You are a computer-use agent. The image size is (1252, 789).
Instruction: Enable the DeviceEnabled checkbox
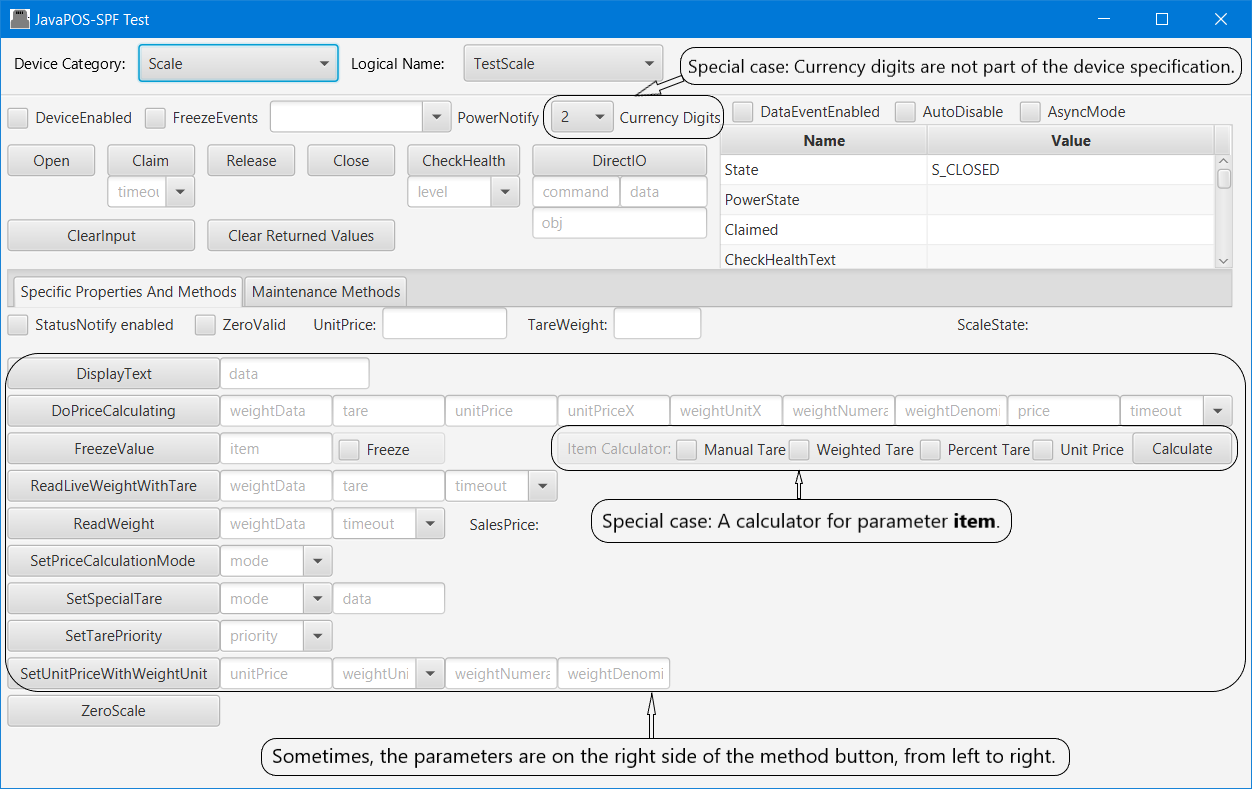tap(18, 118)
